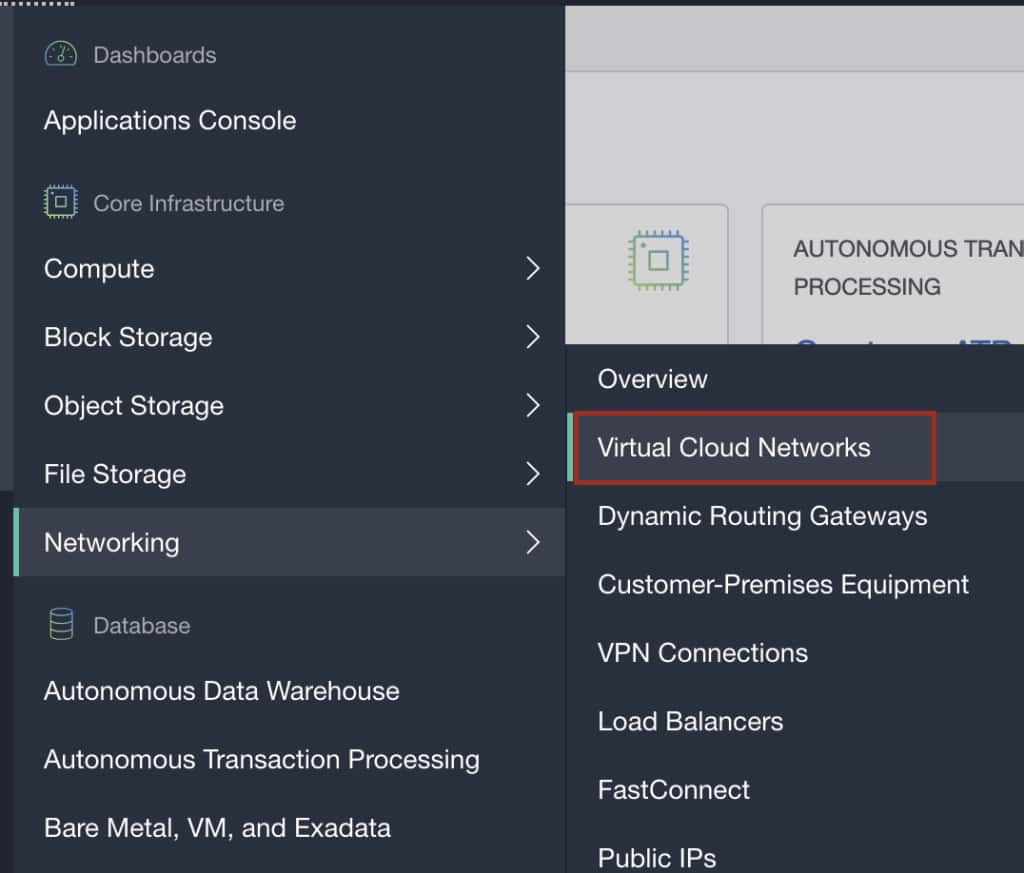Click the compute chip icon on card
This screenshot has width=1024, height=873.
tap(658, 261)
